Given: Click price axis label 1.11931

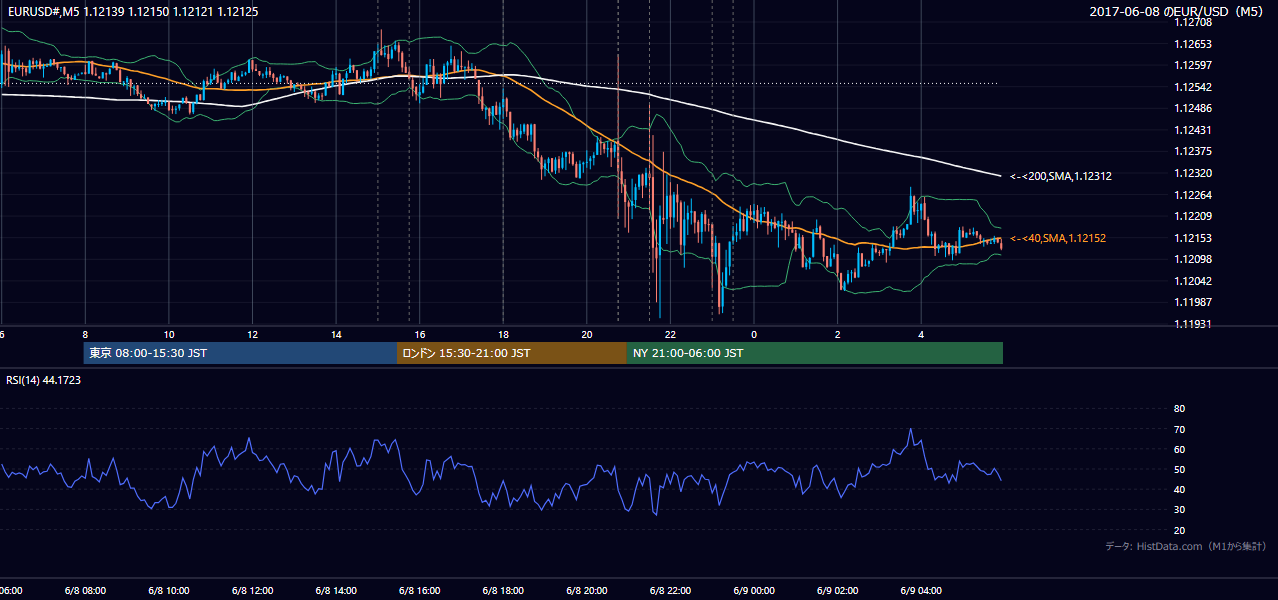Looking at the screenshot, I should point(1192,324).
